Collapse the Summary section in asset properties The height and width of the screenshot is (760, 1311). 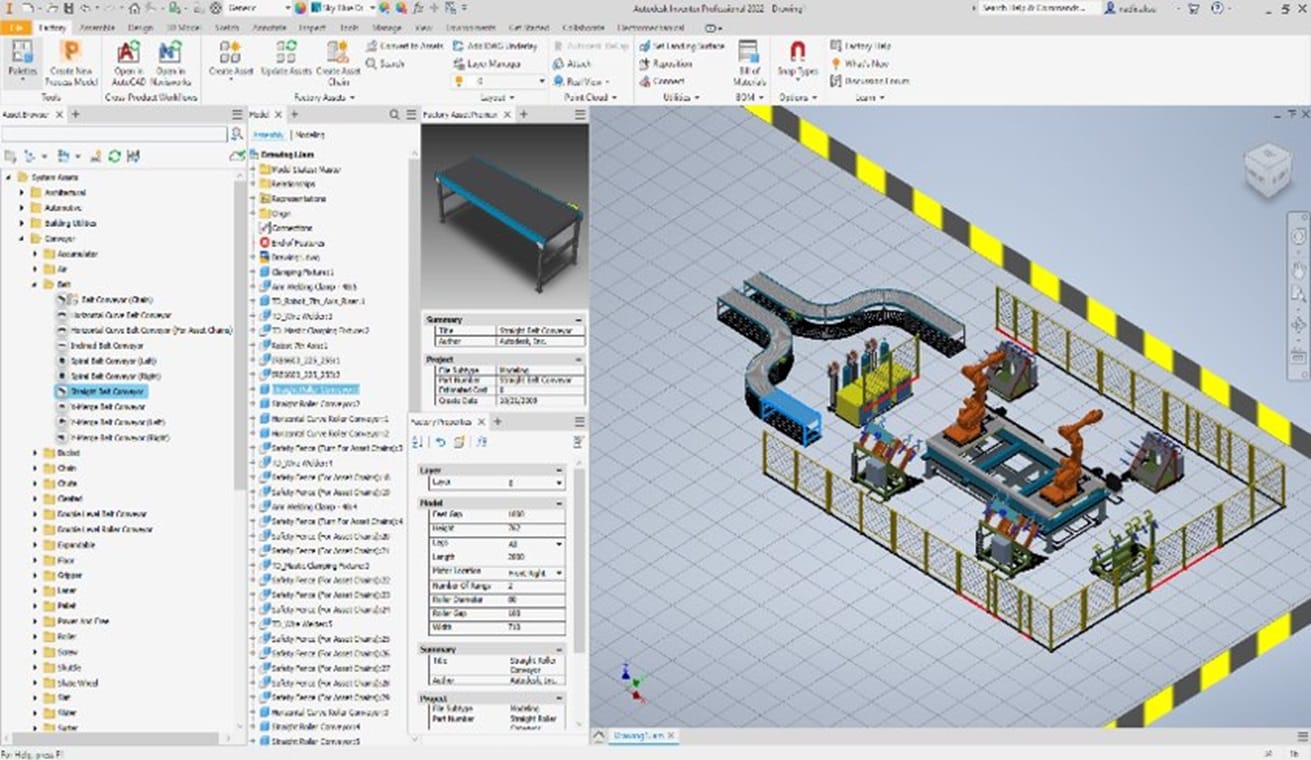[x=579, y=319]
